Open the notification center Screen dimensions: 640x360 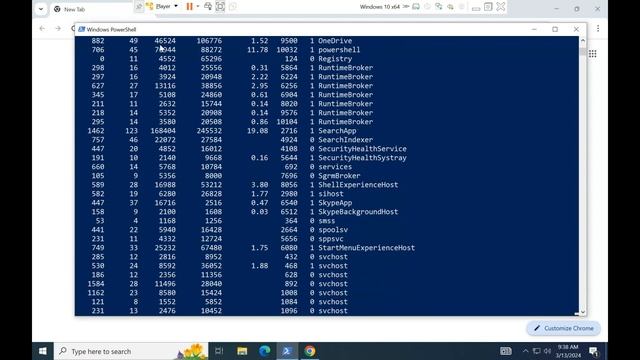tap(593, 351)
